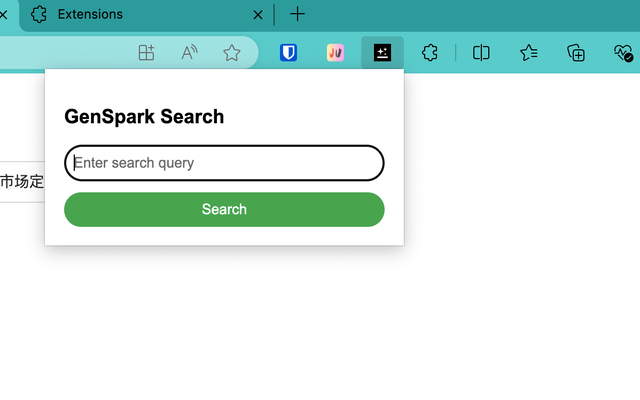Open the Favorites list icon
The width and height of the screenshot is (640, 400).
[x=529, y=53]
